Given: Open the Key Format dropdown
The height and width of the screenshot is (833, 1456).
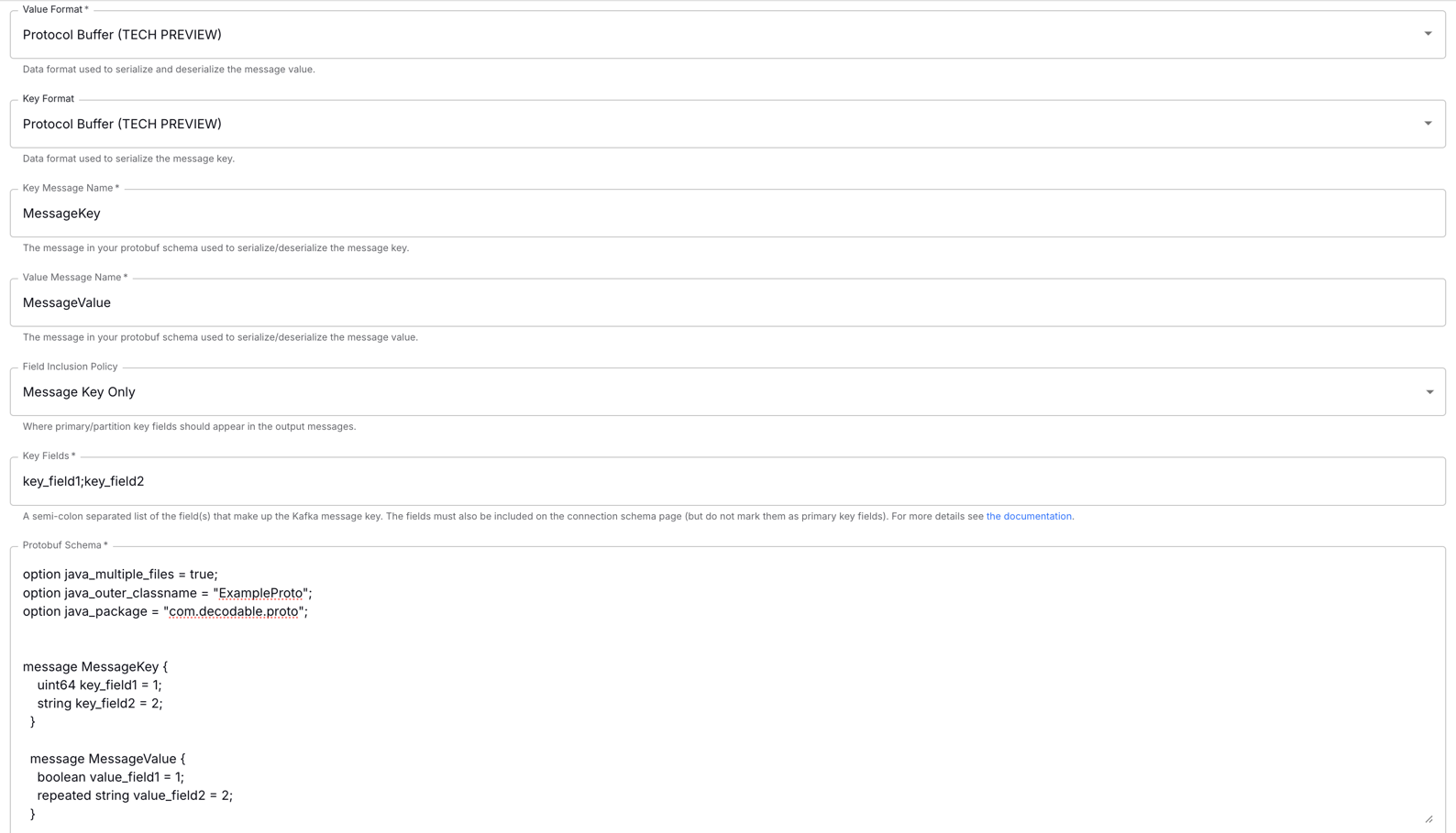Looking at the screenshot, I should [727, 124].
